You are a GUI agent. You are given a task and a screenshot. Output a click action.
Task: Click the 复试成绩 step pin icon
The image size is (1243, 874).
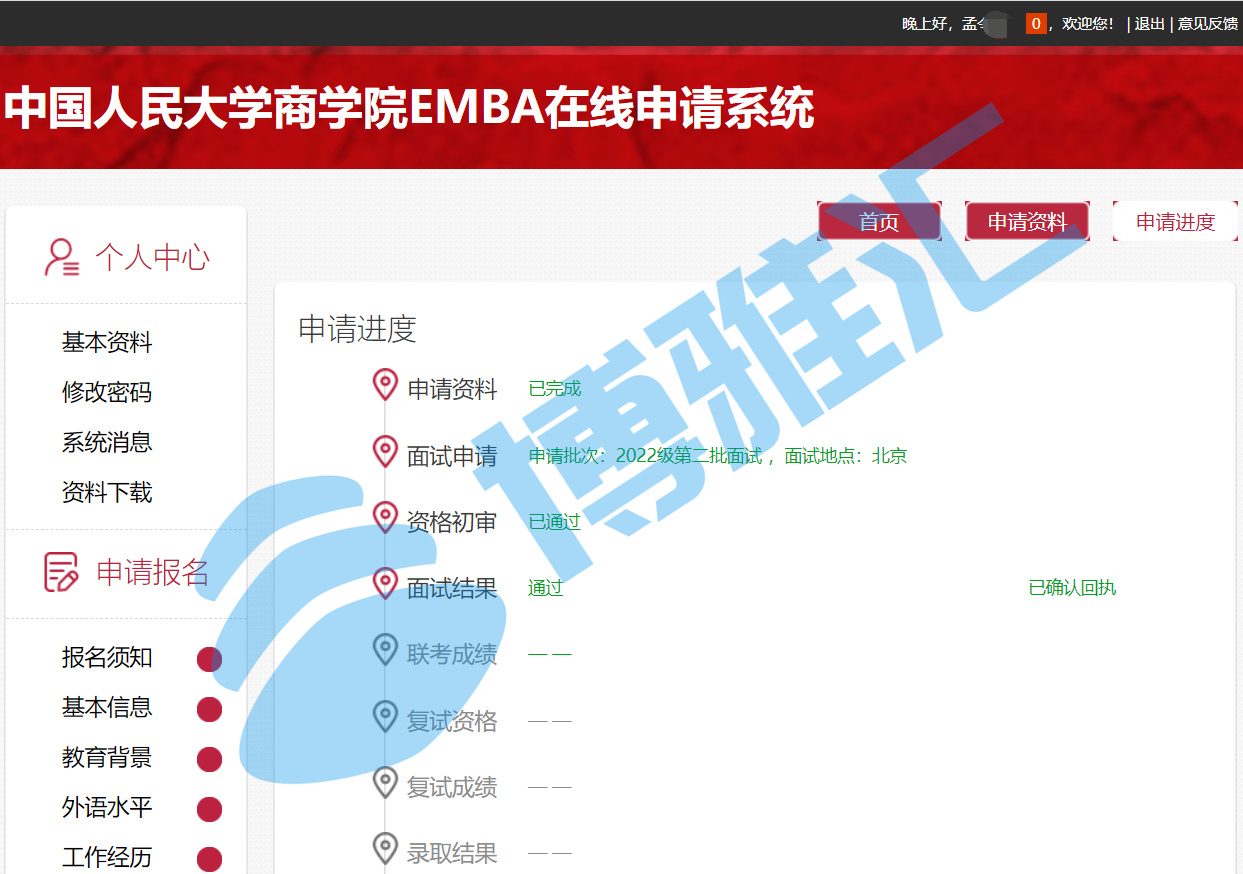click(x=385, y=782)
